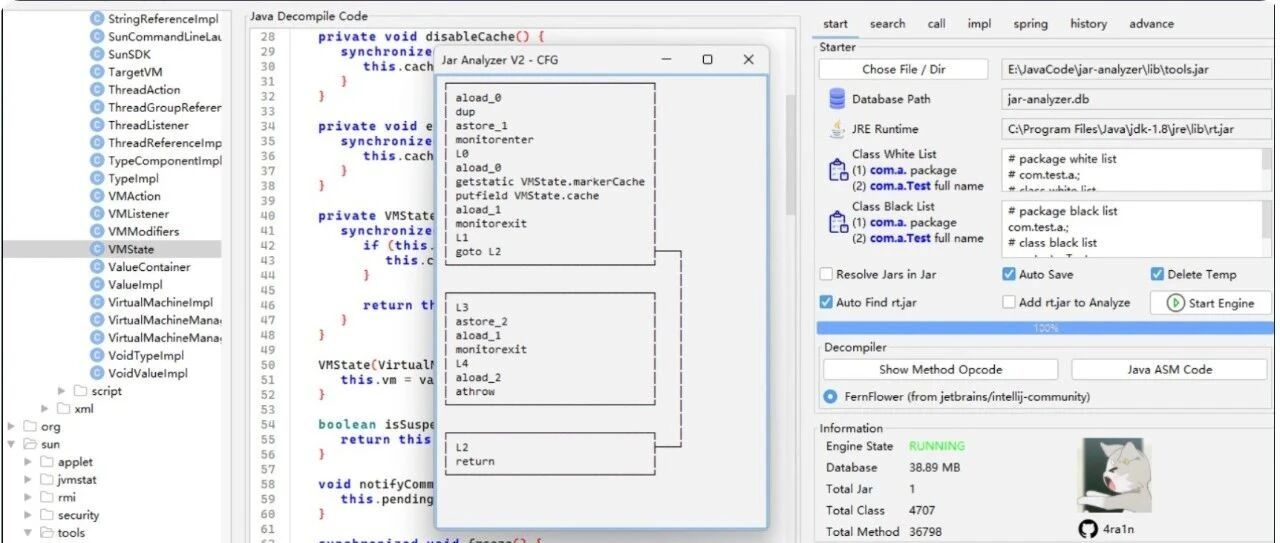Click the white list text area scrollbar
Screen dimensions: 1280x543
coord(1267,170)
